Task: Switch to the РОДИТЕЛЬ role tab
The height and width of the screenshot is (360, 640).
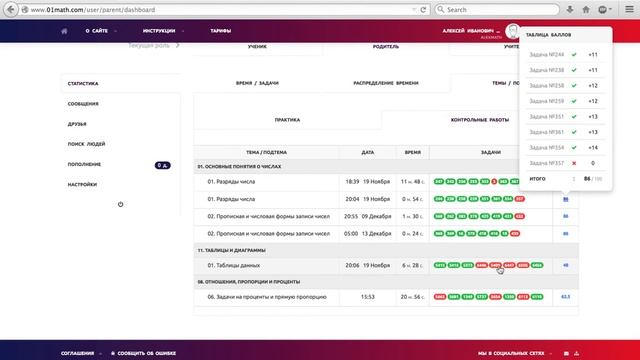Action: [x=386, y=47]
